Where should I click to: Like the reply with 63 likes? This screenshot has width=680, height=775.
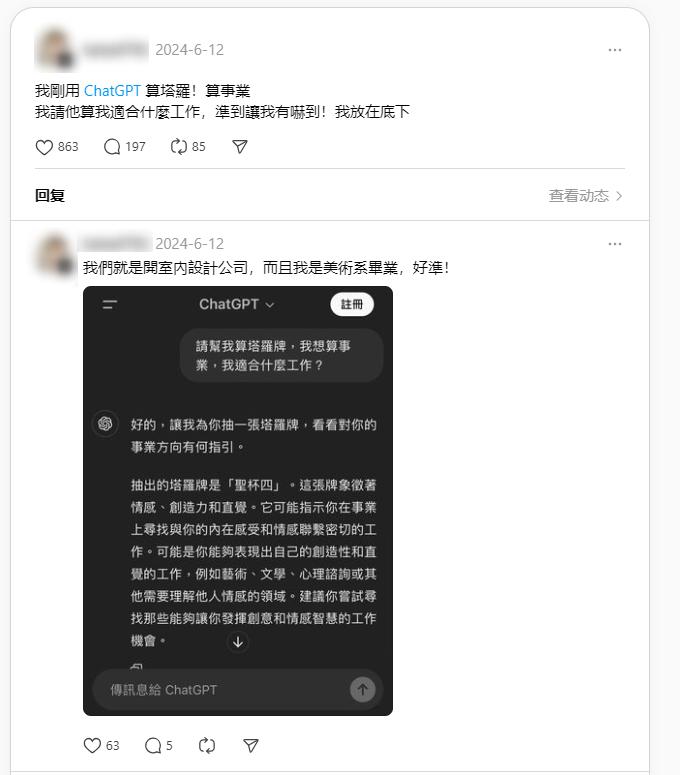pyautogui.click(x=92, y=745)
